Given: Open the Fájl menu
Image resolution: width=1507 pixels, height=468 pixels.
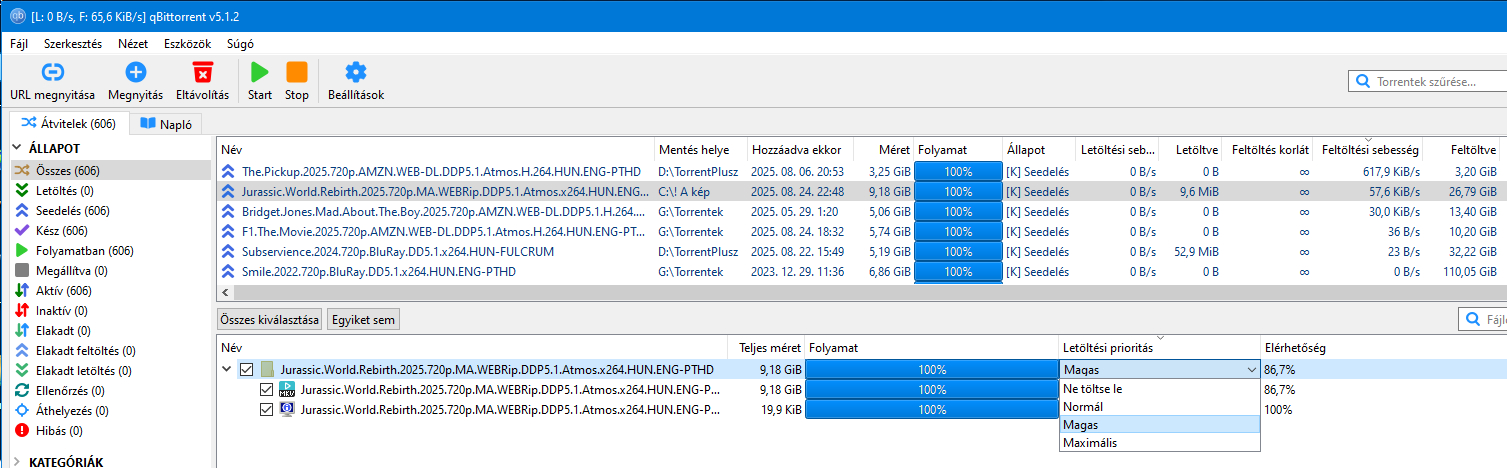Looking at the screenshot, I should 19,44.
